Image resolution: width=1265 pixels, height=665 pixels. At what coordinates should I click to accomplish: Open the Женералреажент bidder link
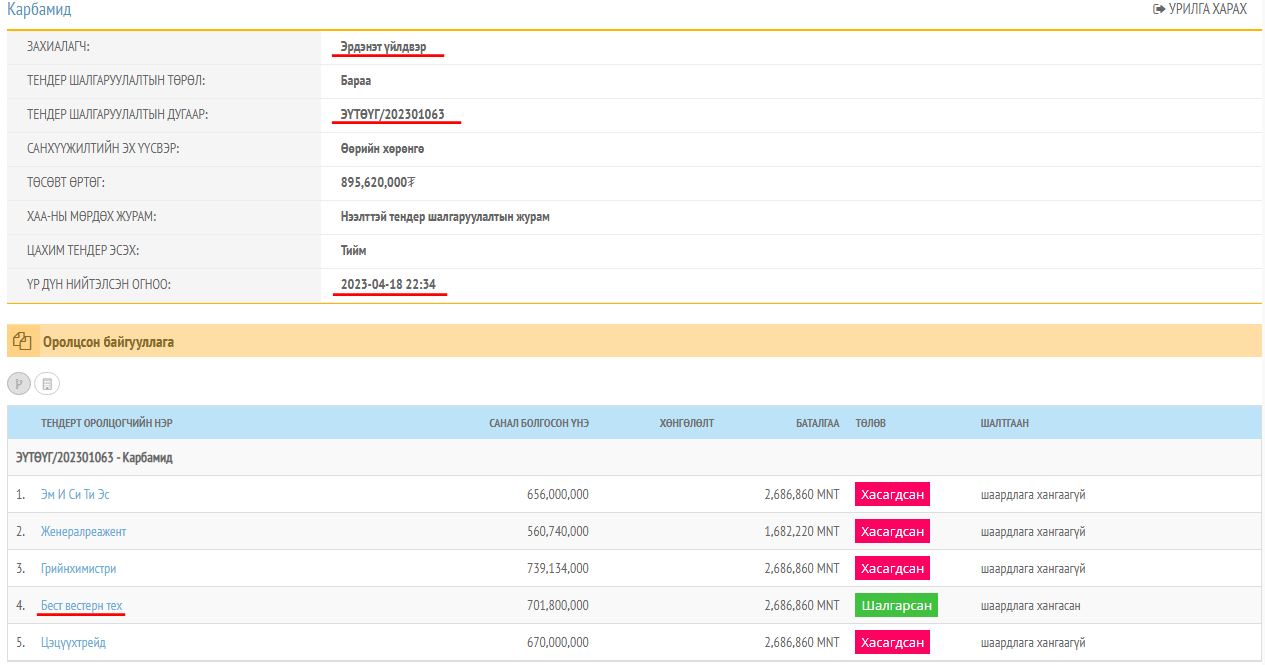pos(83,531)
